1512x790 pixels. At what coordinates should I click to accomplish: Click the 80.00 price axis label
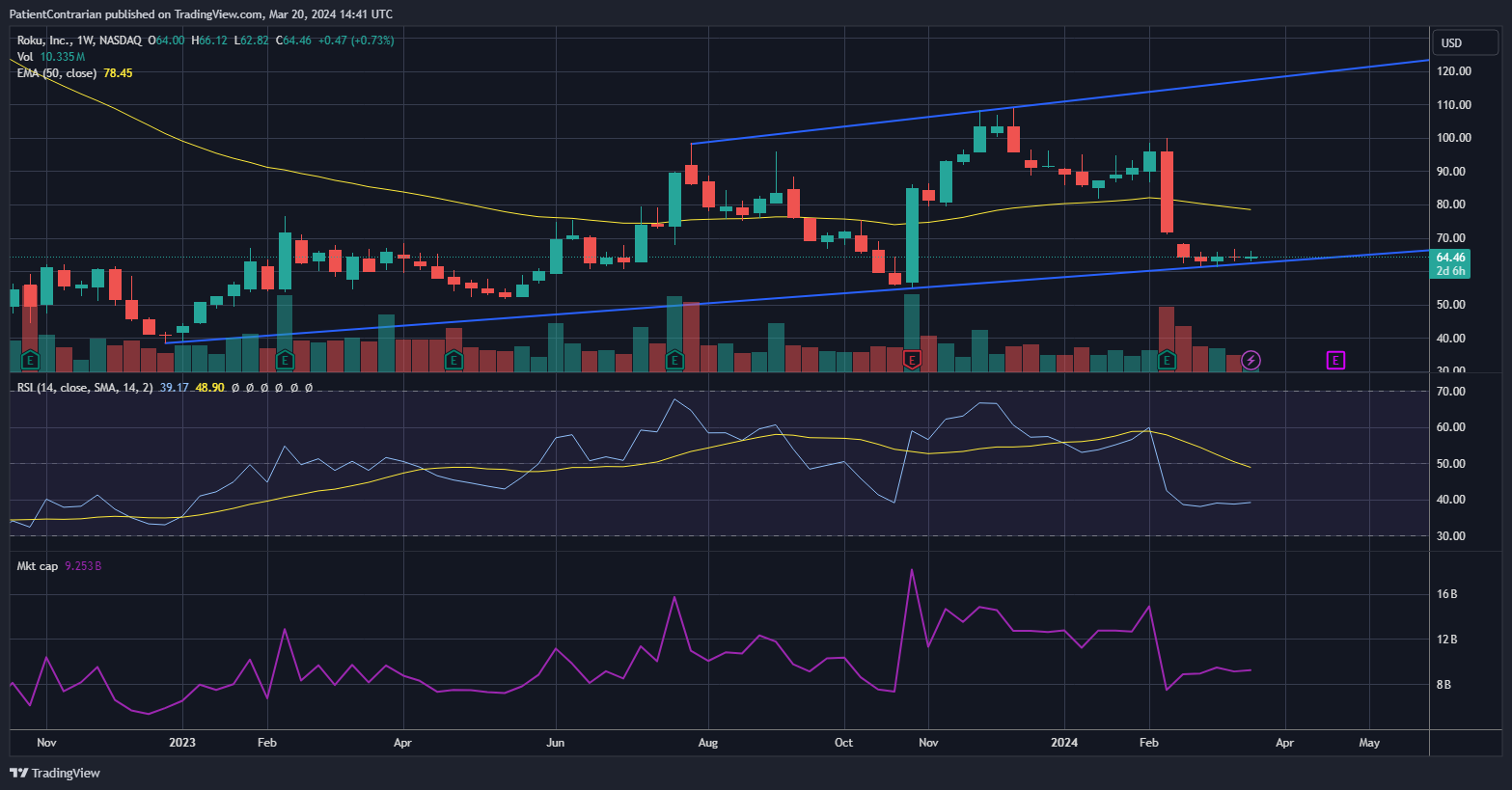click(x=1451, y=204)
